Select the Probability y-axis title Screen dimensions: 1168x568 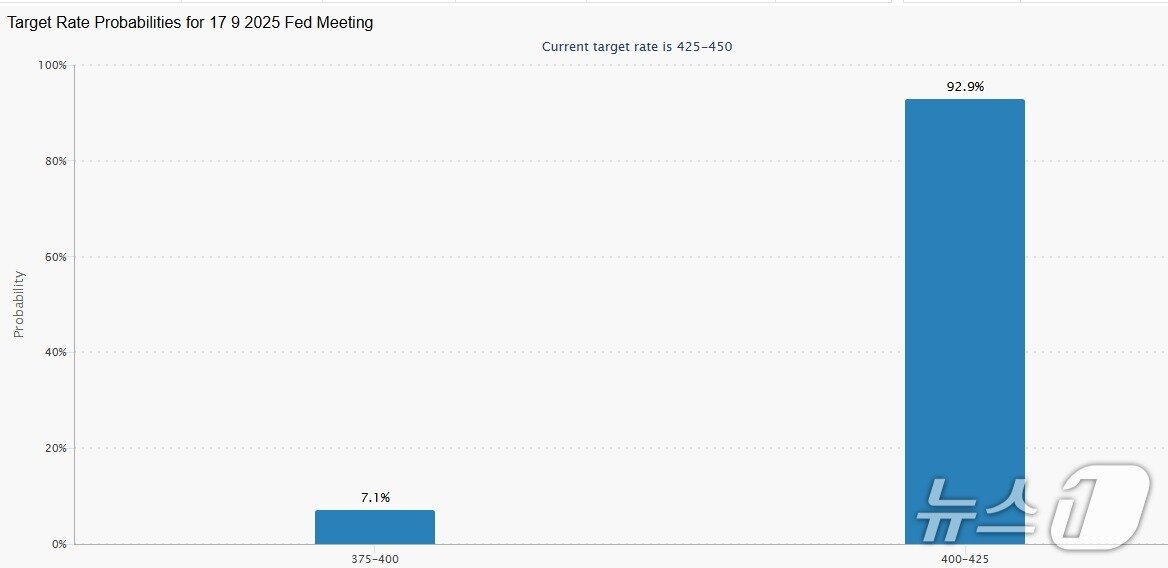pos(19,304)
